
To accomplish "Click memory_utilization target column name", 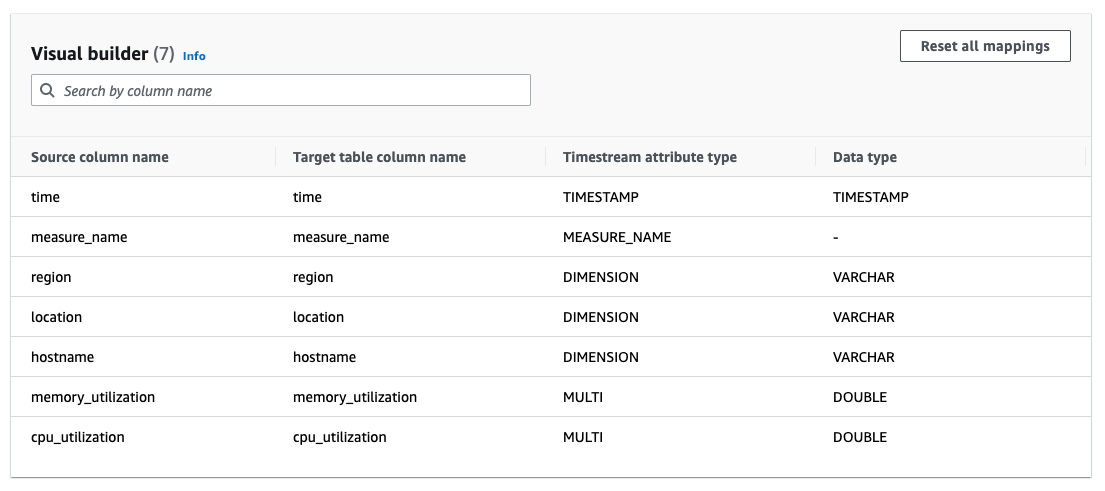I will (x=355, y=397).
